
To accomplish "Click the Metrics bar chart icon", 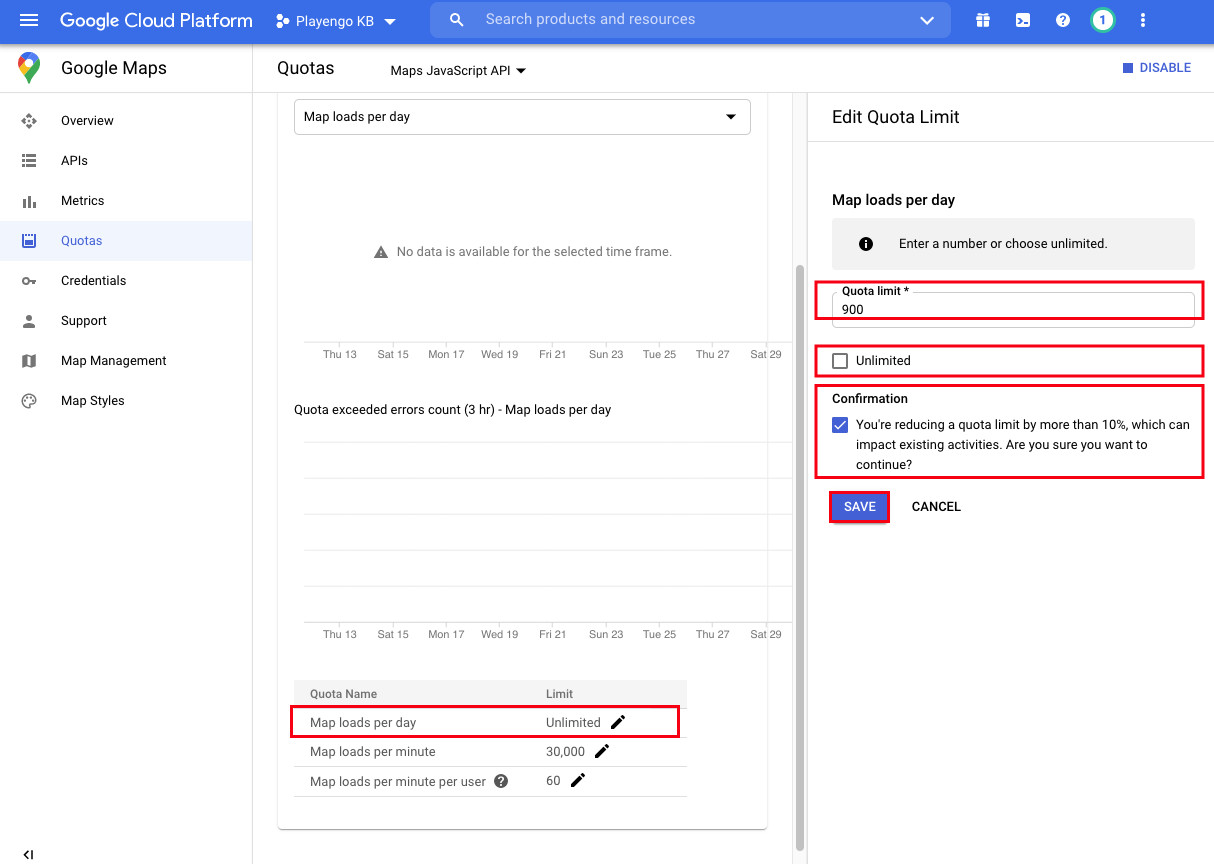I will (29, 201).
